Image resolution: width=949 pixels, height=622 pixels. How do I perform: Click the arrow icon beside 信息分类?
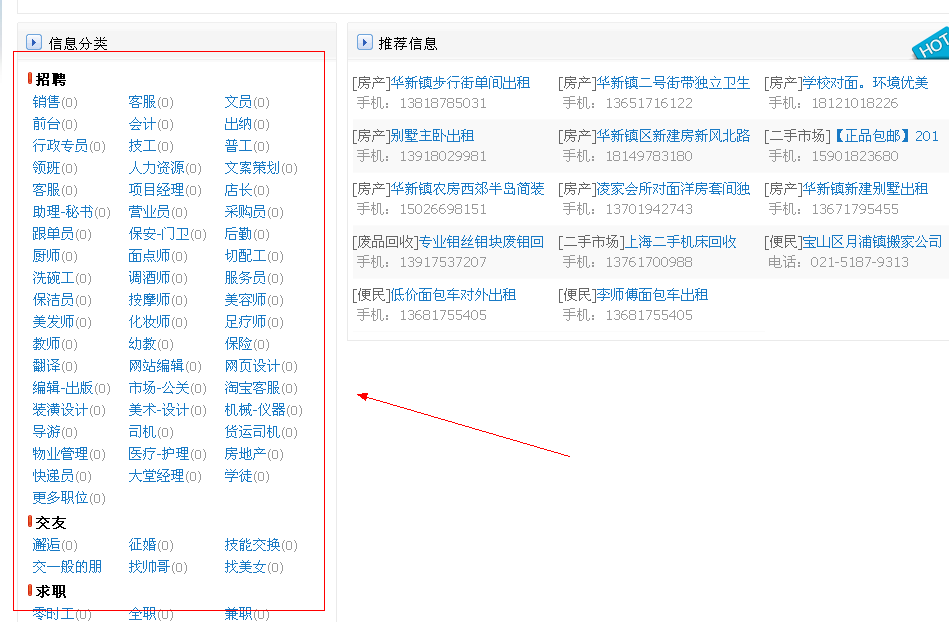(34, 43)
